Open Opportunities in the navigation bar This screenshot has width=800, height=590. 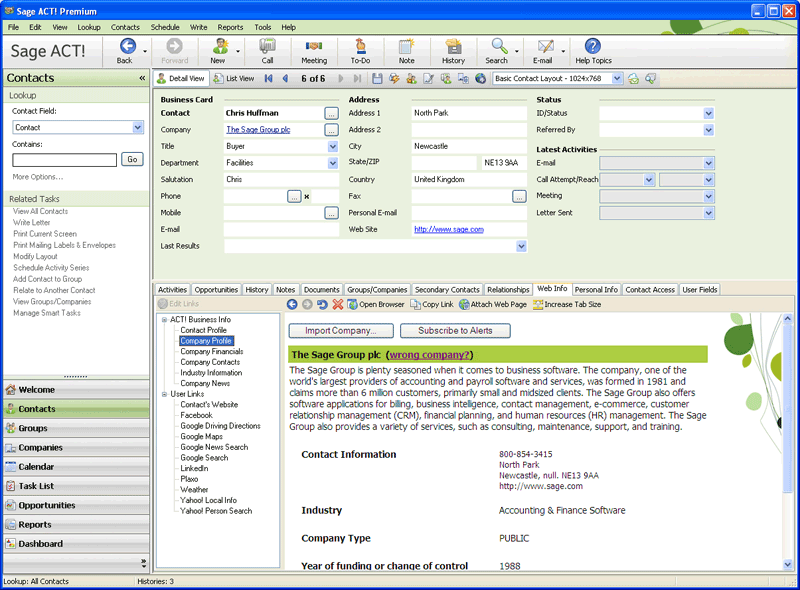(x=76, y=505)
